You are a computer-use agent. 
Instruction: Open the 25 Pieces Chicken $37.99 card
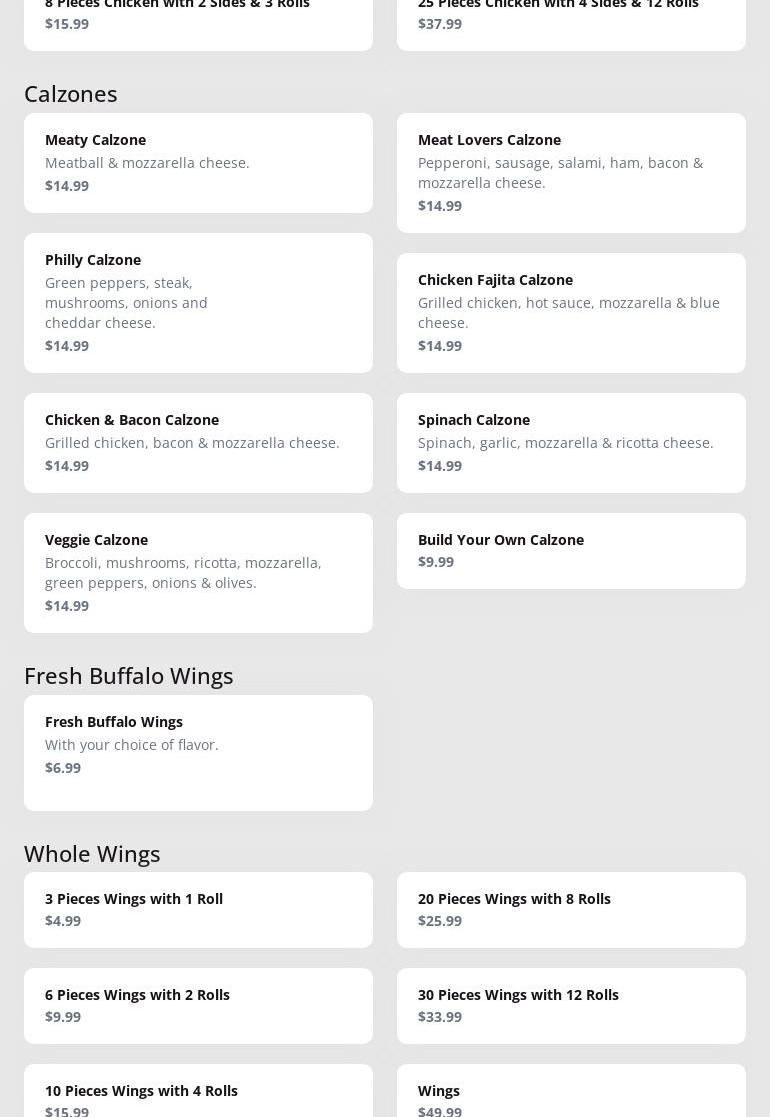pyautogui.click(x=571, y=20)
